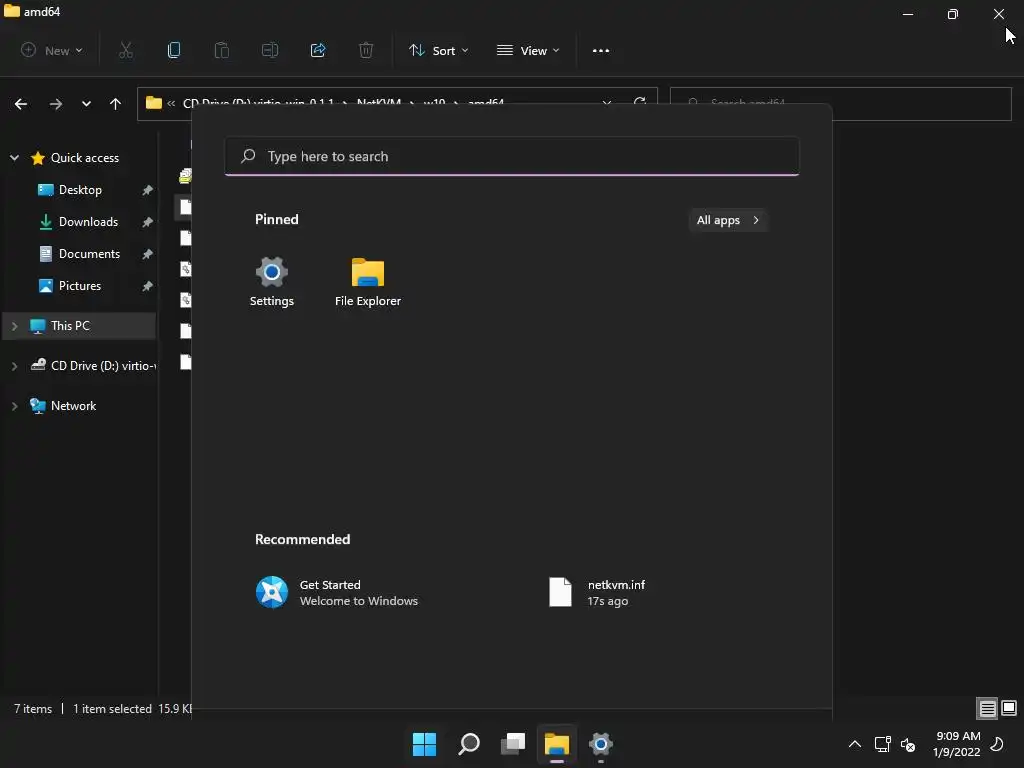
Task: Open the Sort options dropdown
Action: click(x=439, y=50)
